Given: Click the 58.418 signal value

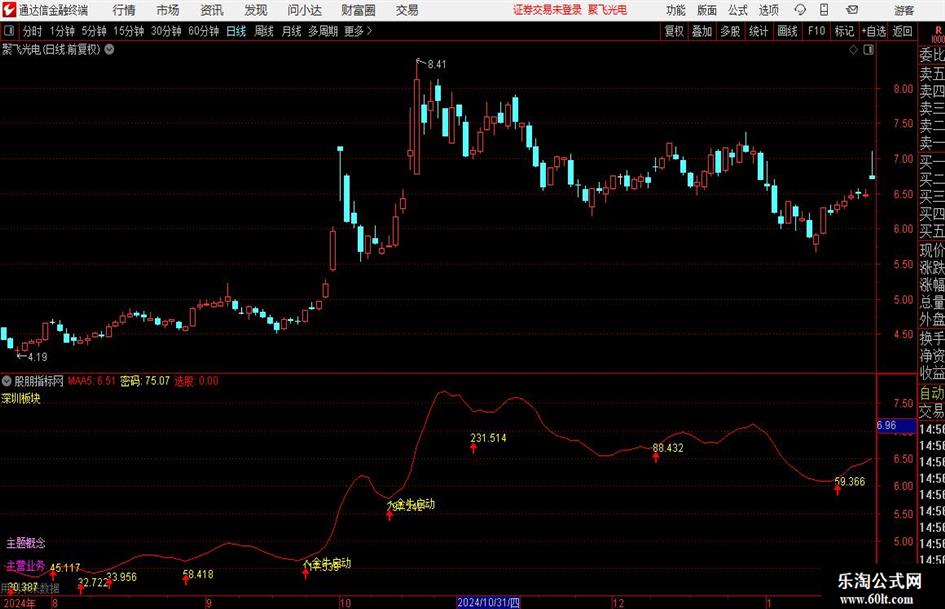Looking at the screenshot, I should pyautogui.click(x=198, y=575).
